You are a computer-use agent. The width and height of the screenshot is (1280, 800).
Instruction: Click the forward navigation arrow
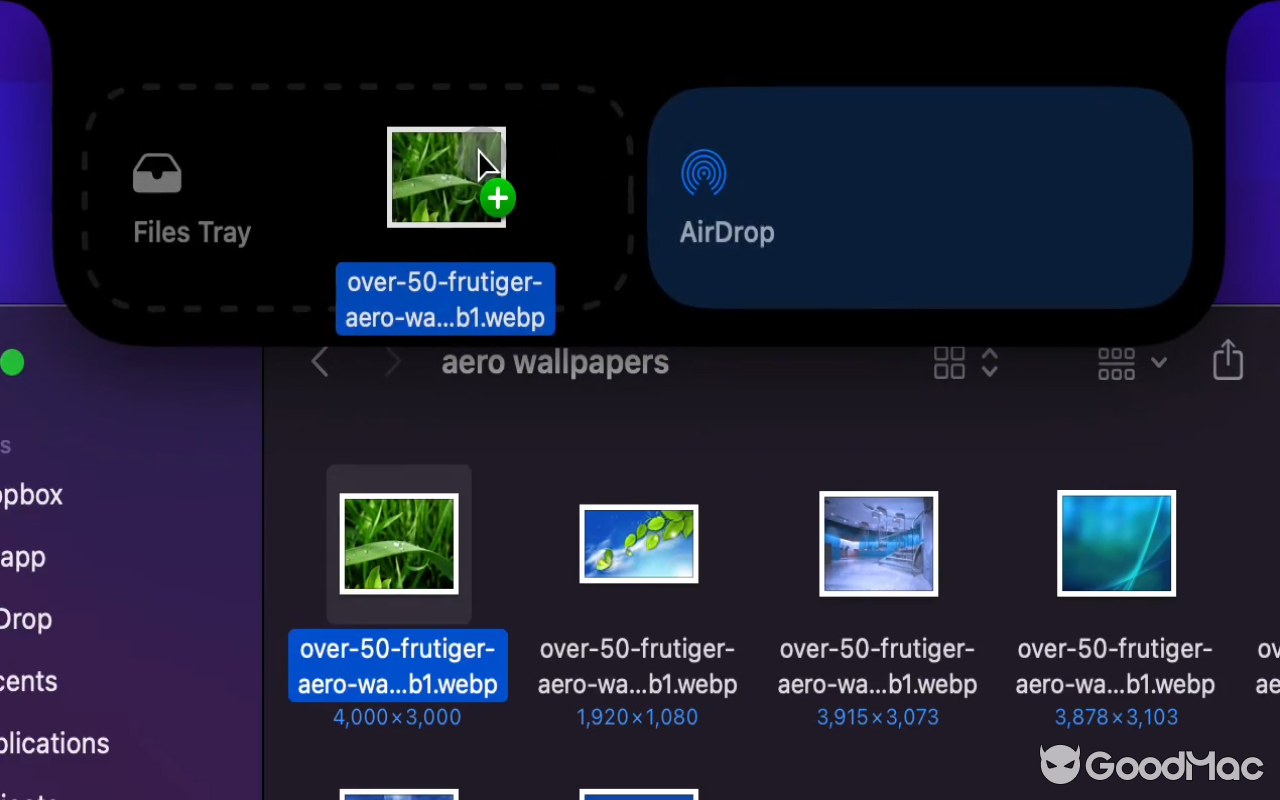(392, 362)
